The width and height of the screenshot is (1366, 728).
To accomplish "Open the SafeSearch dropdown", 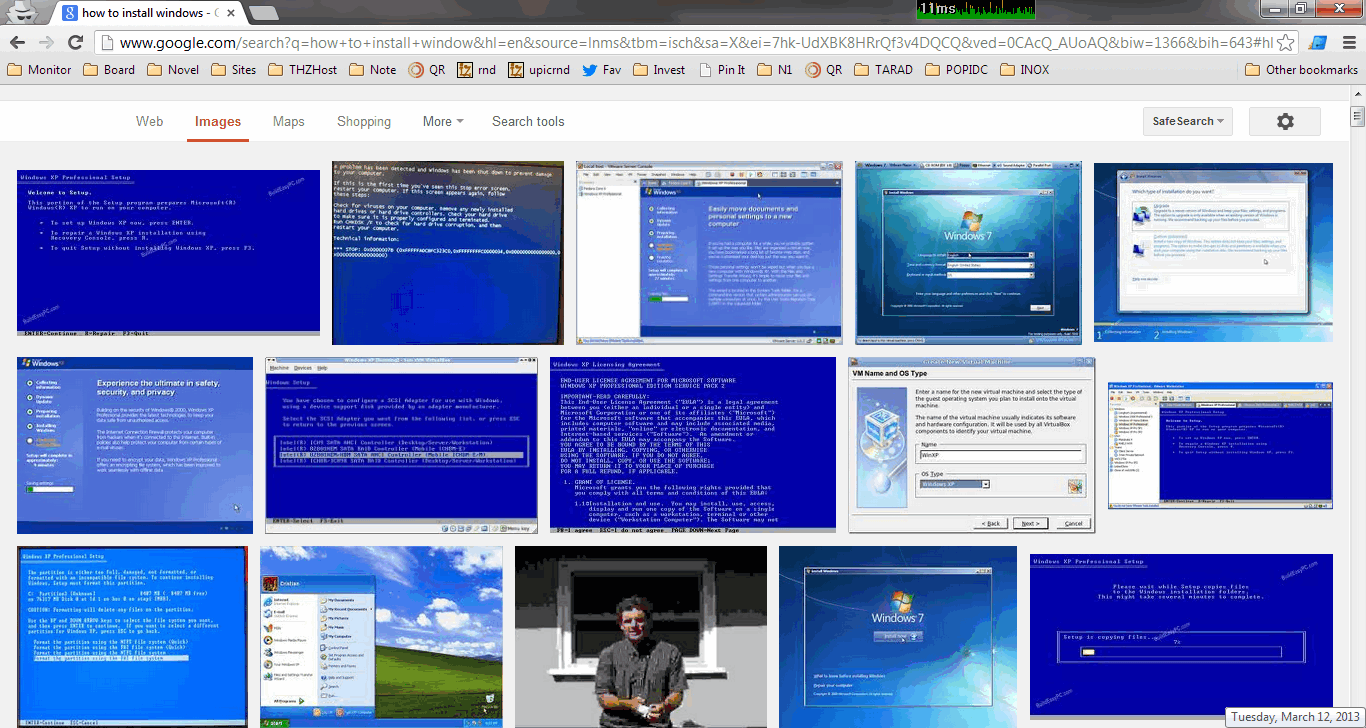I will coord(1188,121).
